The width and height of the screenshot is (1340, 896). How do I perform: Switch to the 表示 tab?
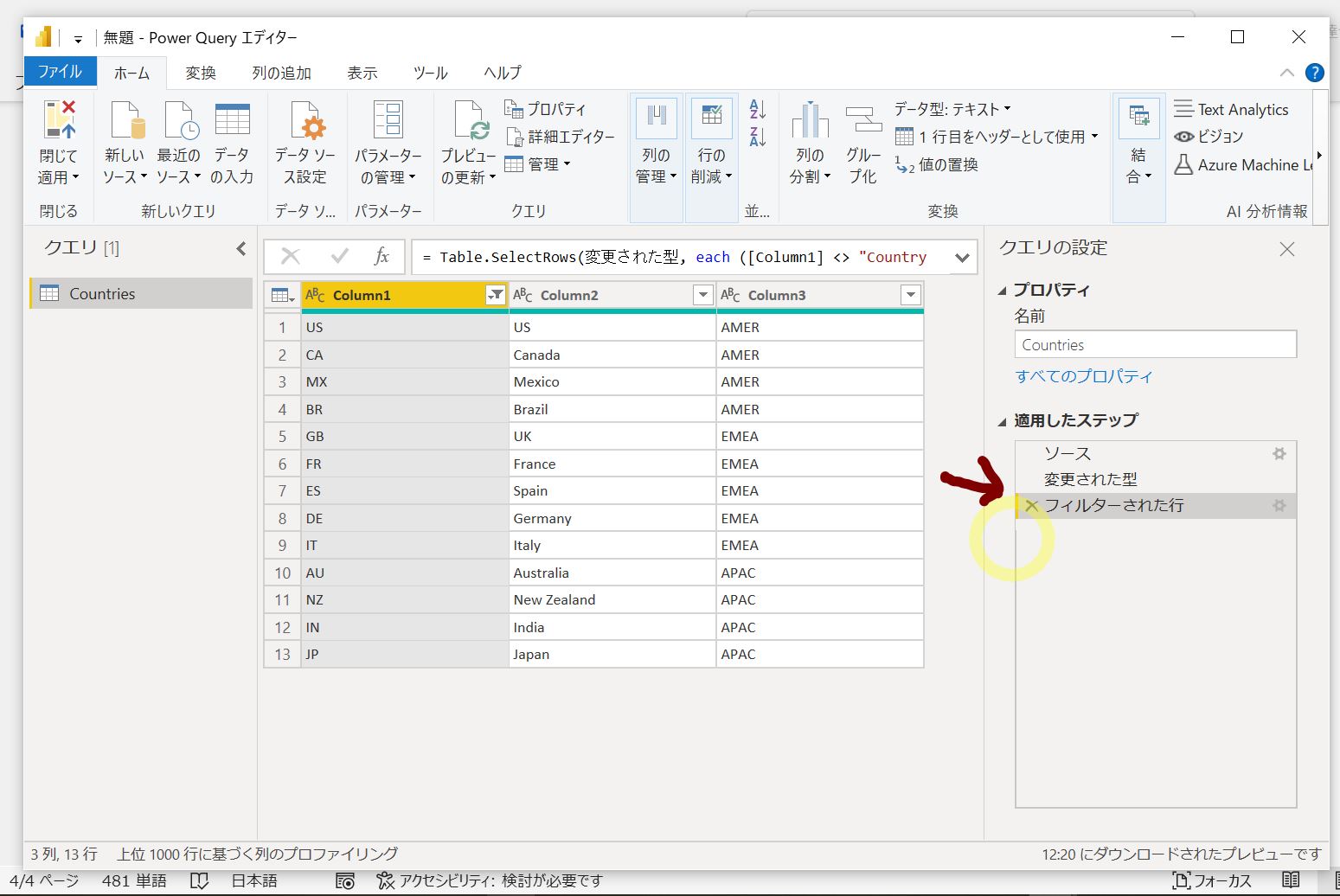click(362, 74)
